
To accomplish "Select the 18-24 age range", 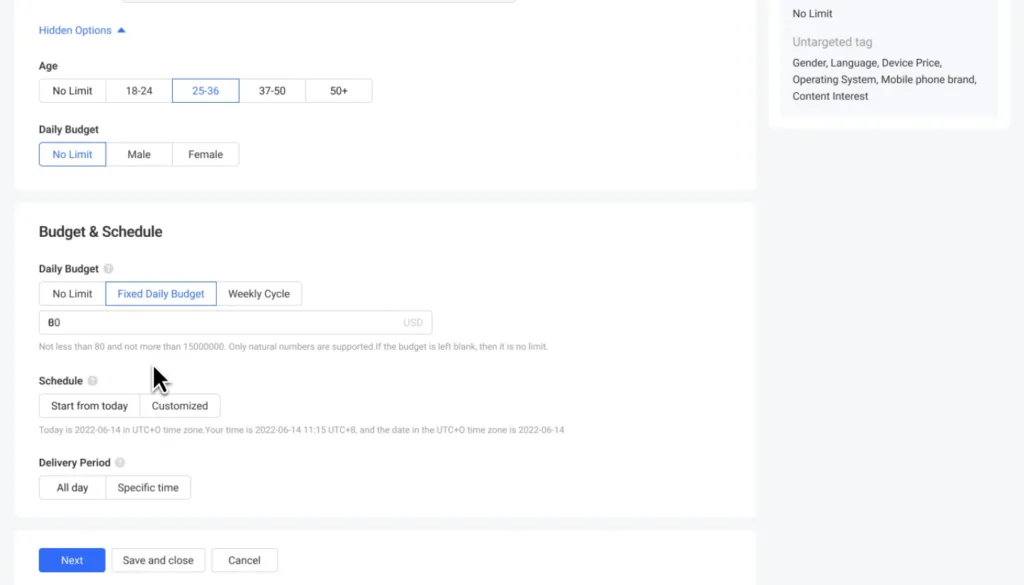I will click(139, 91).
